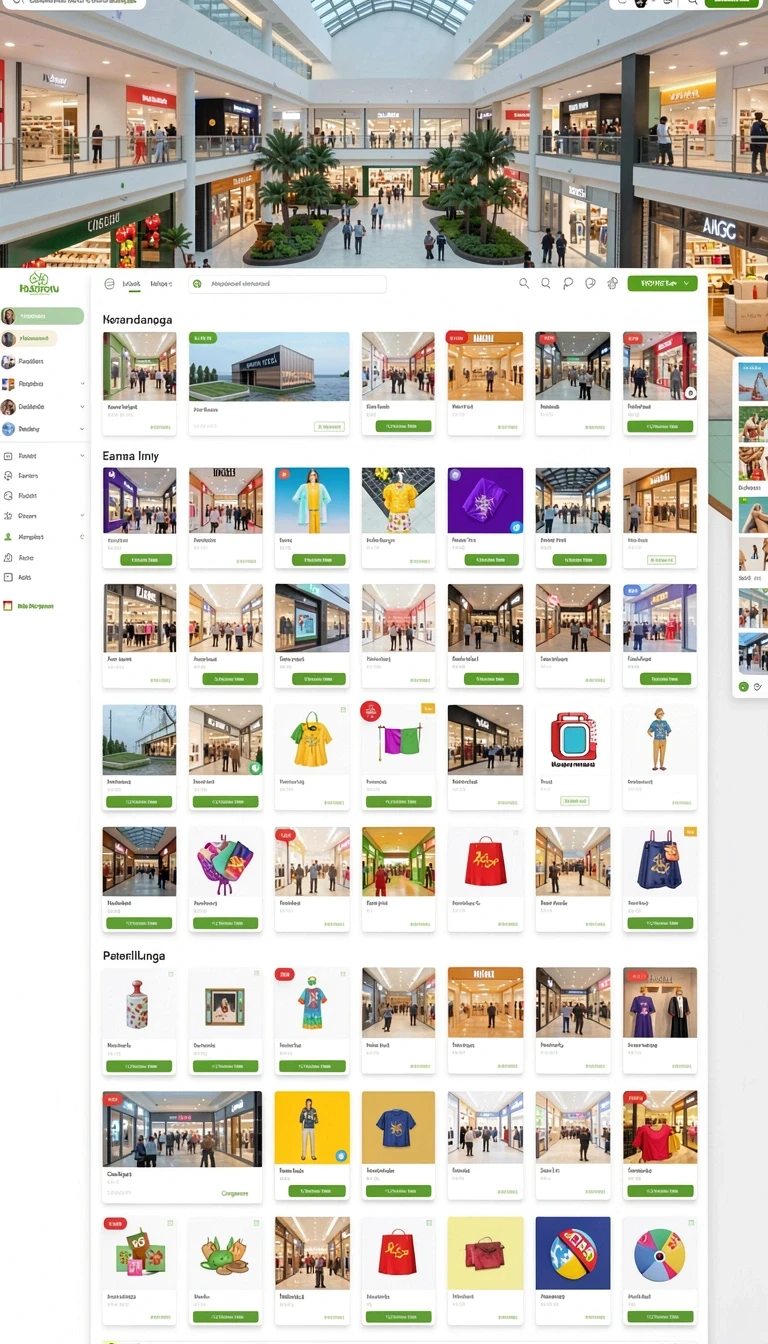Open the waterfront building thumbnail
This screenshot has height=1344, width=768.
tap(269, 366)
